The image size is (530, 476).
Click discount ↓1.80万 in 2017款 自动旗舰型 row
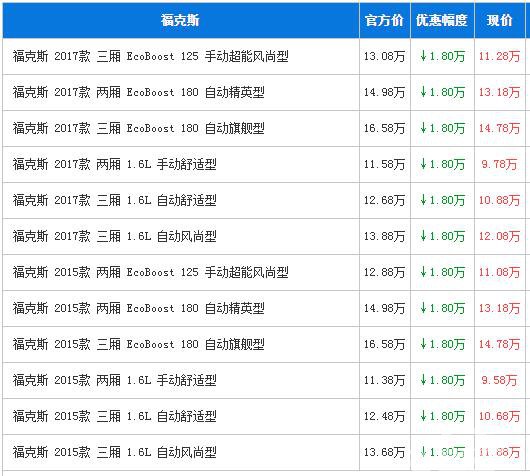[x=442, y=128]
